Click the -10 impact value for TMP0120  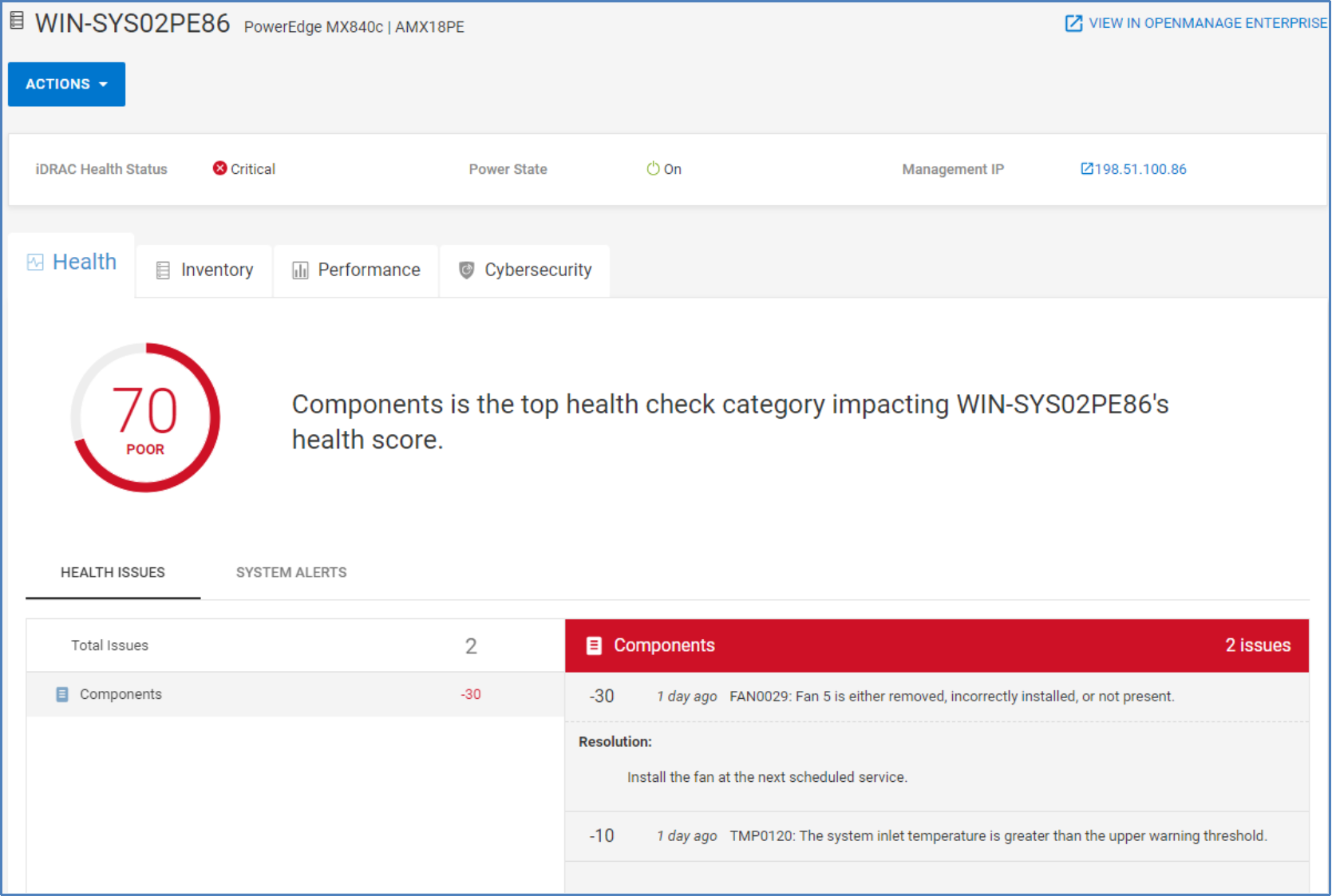[x=602, y=836]
